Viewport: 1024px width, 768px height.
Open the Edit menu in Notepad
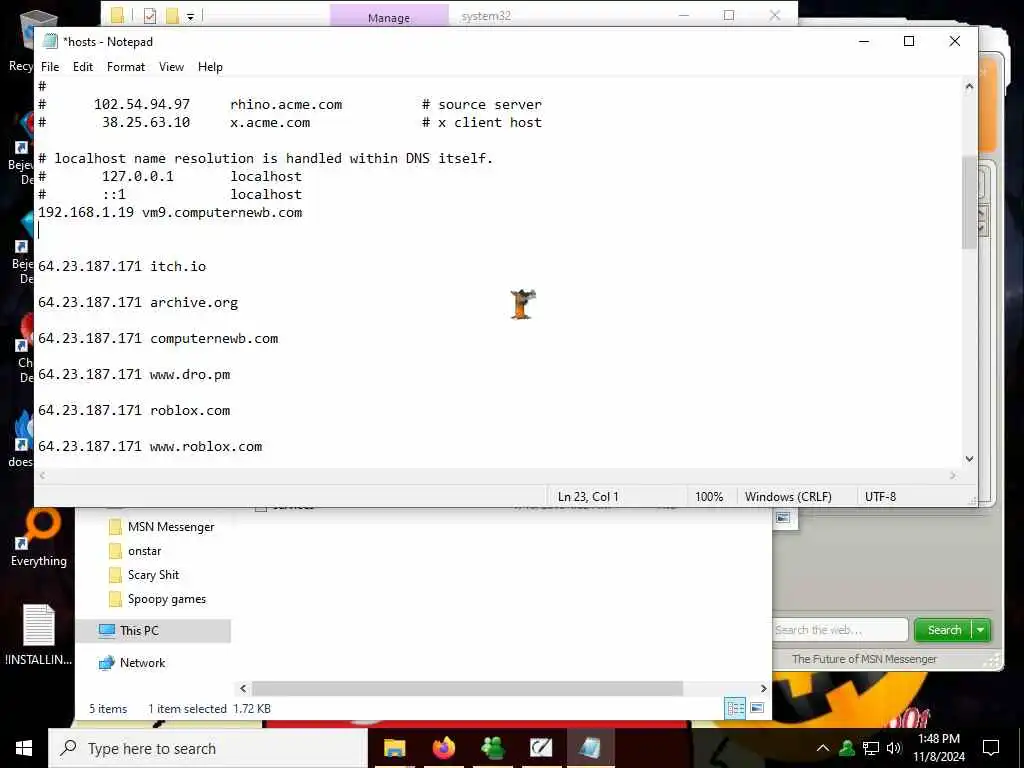[83, 67]
